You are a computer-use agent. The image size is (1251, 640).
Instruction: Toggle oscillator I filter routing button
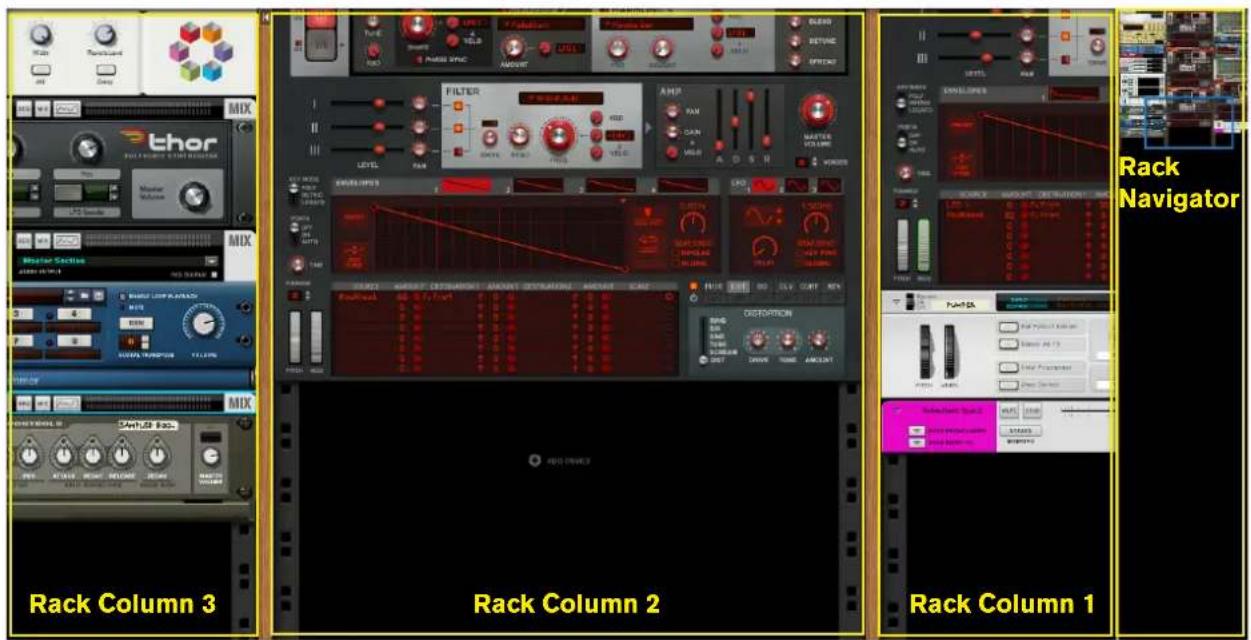pyautogui.click(x=460, y=104)
